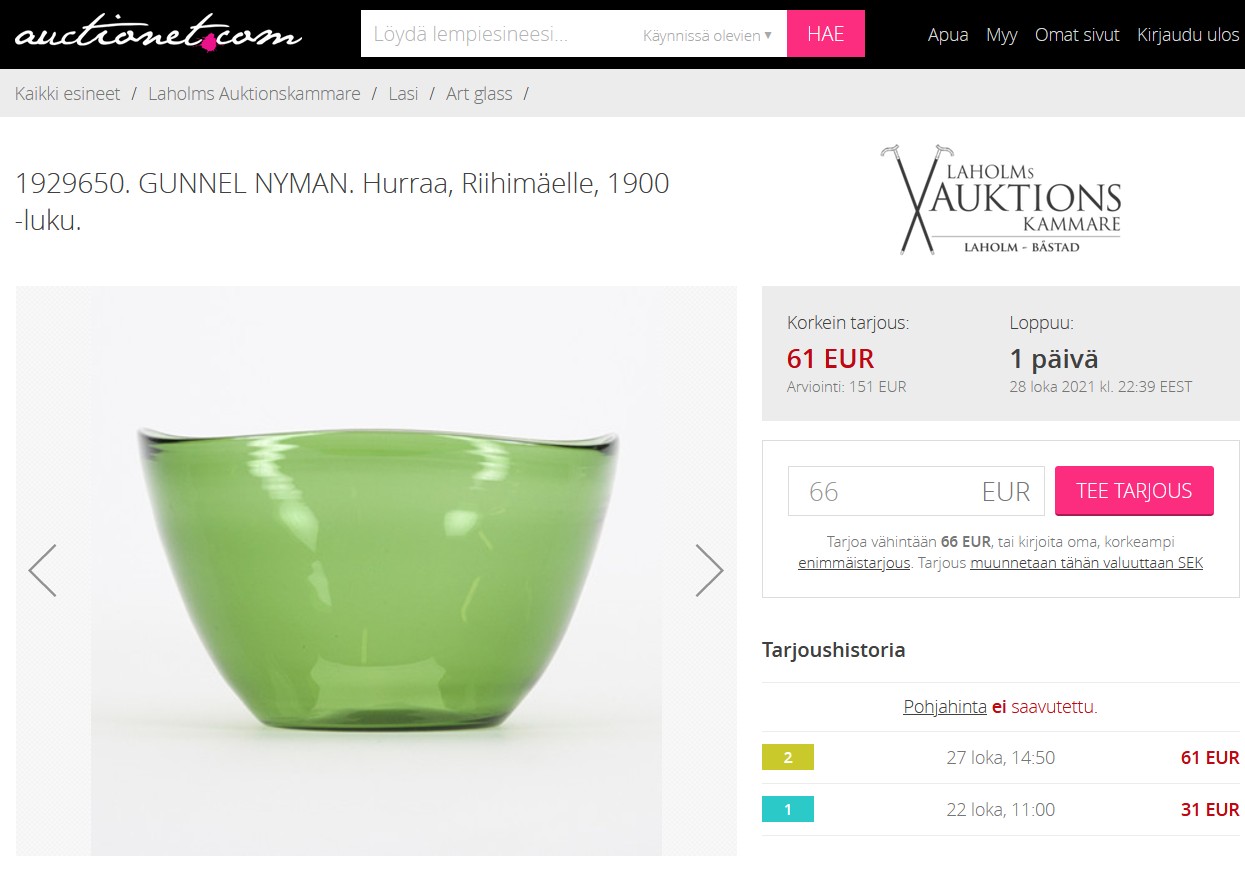
Task: Click the HAE search button
Action: pyautogui.click(x=826, y=34)
